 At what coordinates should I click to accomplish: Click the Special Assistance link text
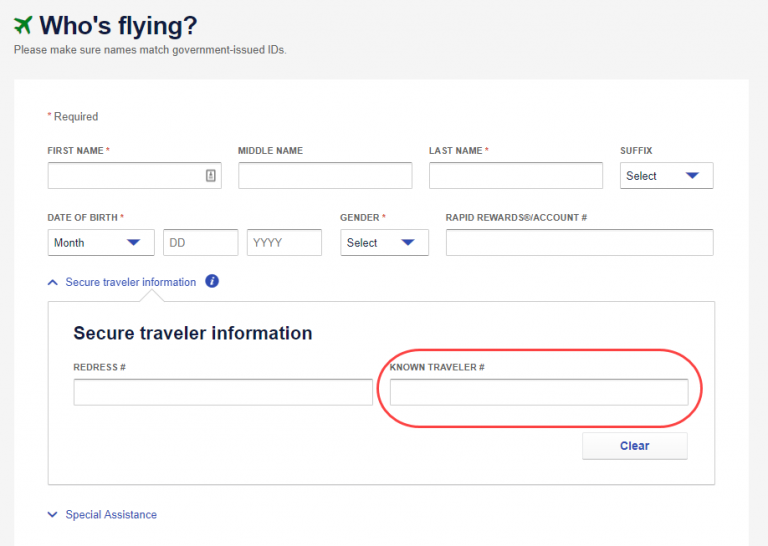pyautogui.click(x=111, y=515)
